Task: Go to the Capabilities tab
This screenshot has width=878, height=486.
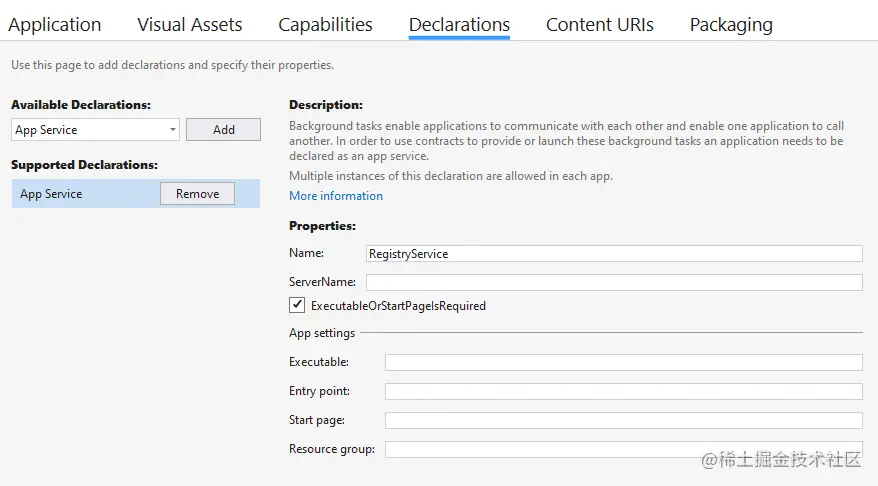Action: coord(325,25)
